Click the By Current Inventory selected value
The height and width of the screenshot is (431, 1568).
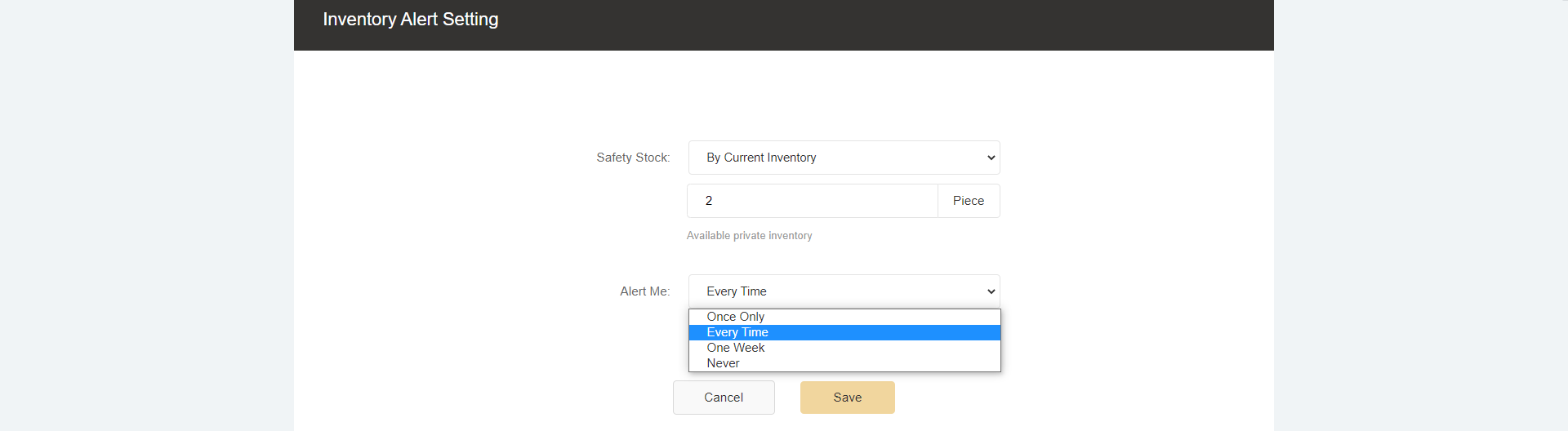click(761, 158)
